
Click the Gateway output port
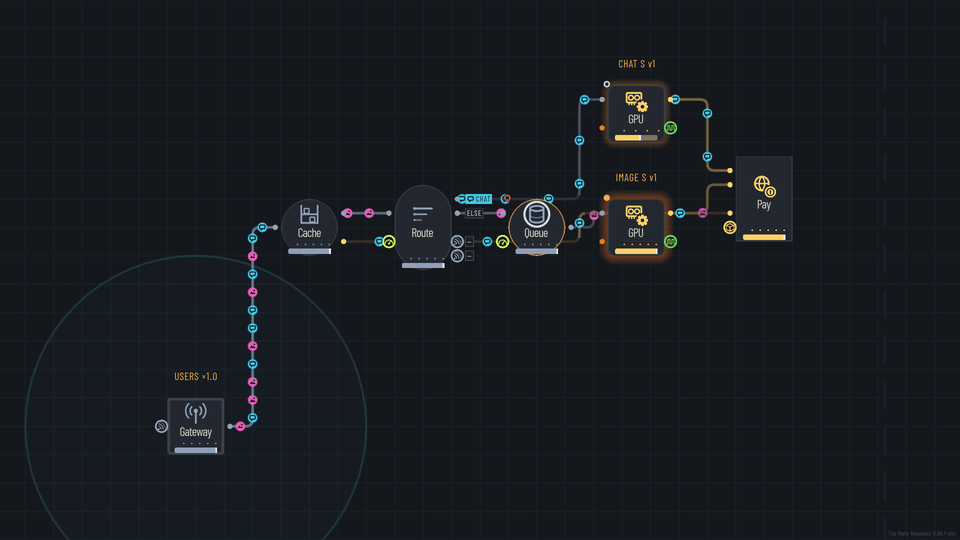tap(230, 426)
